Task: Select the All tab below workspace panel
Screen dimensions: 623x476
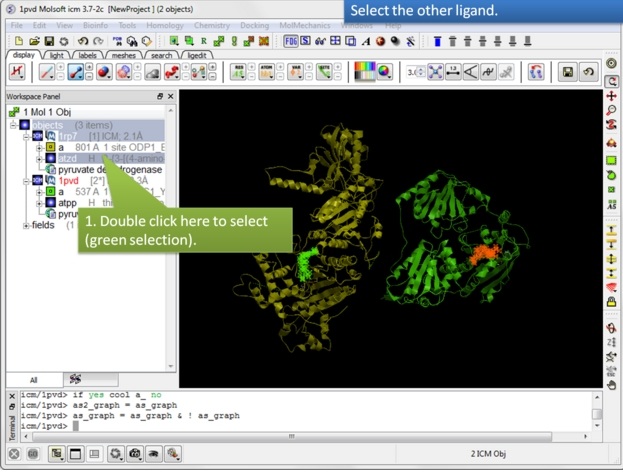Action: point(32,380)
